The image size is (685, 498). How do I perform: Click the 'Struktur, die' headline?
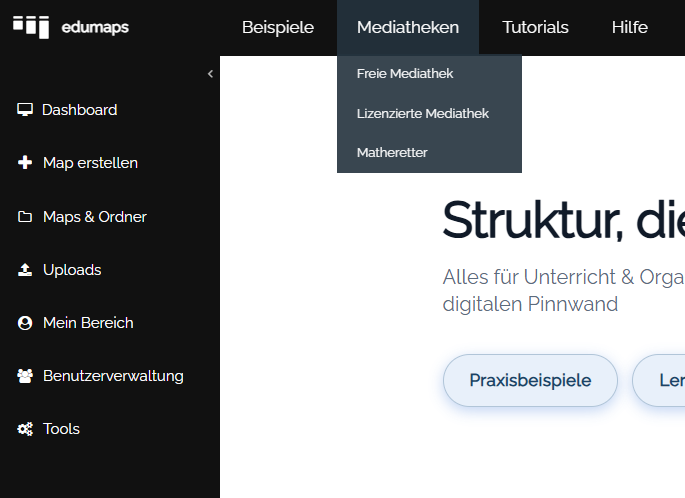point(564,221)
